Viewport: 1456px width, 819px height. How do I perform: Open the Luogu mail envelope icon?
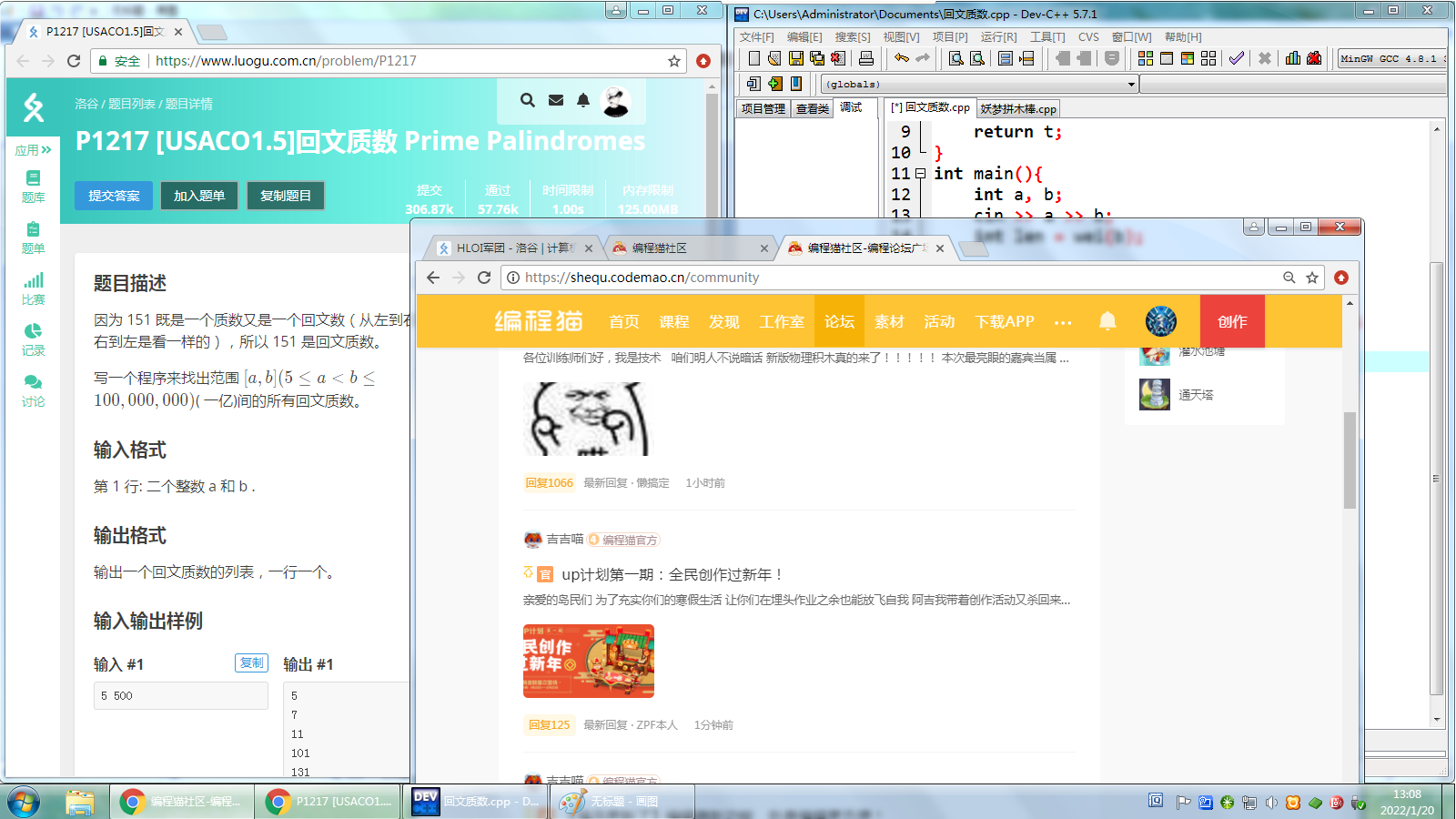(x=556, y=100)
